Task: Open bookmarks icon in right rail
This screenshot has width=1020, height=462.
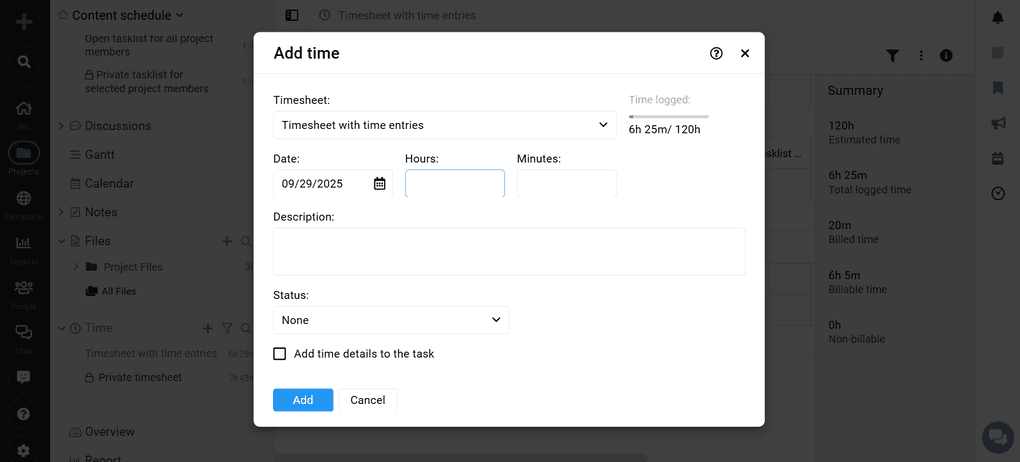Action: point(998,88)
